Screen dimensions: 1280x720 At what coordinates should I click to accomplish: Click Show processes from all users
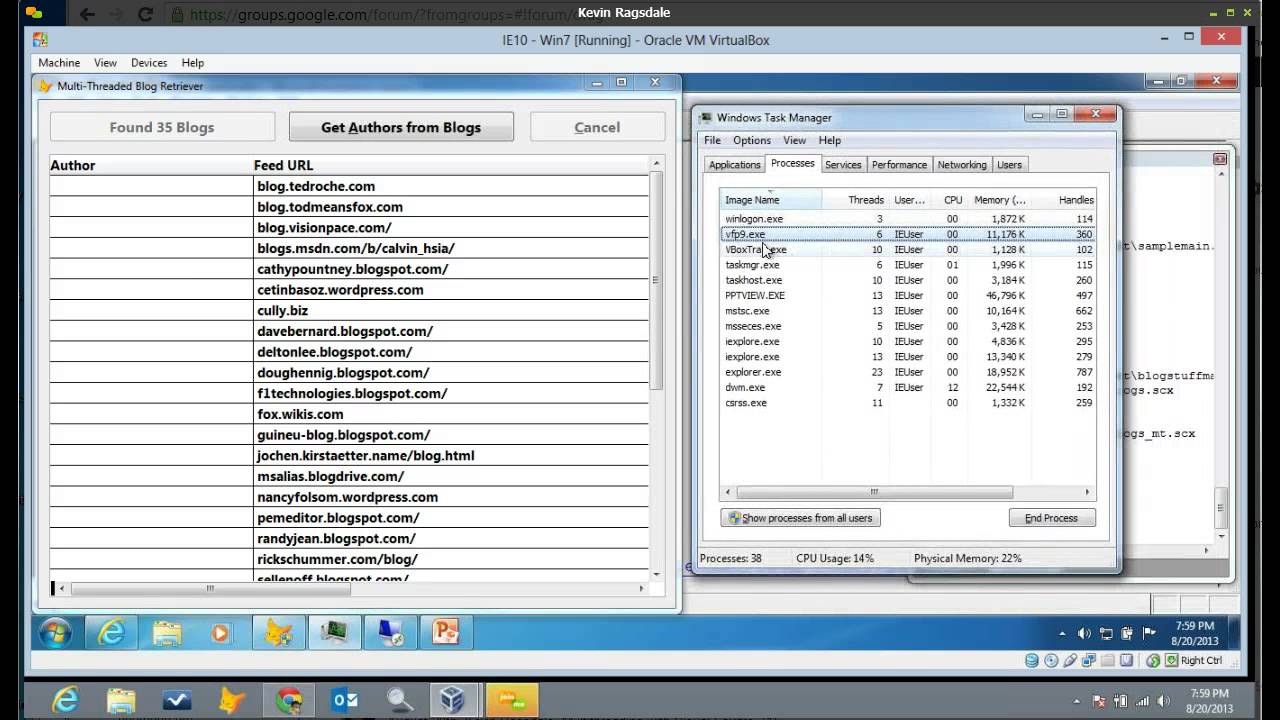pos(800,518)
